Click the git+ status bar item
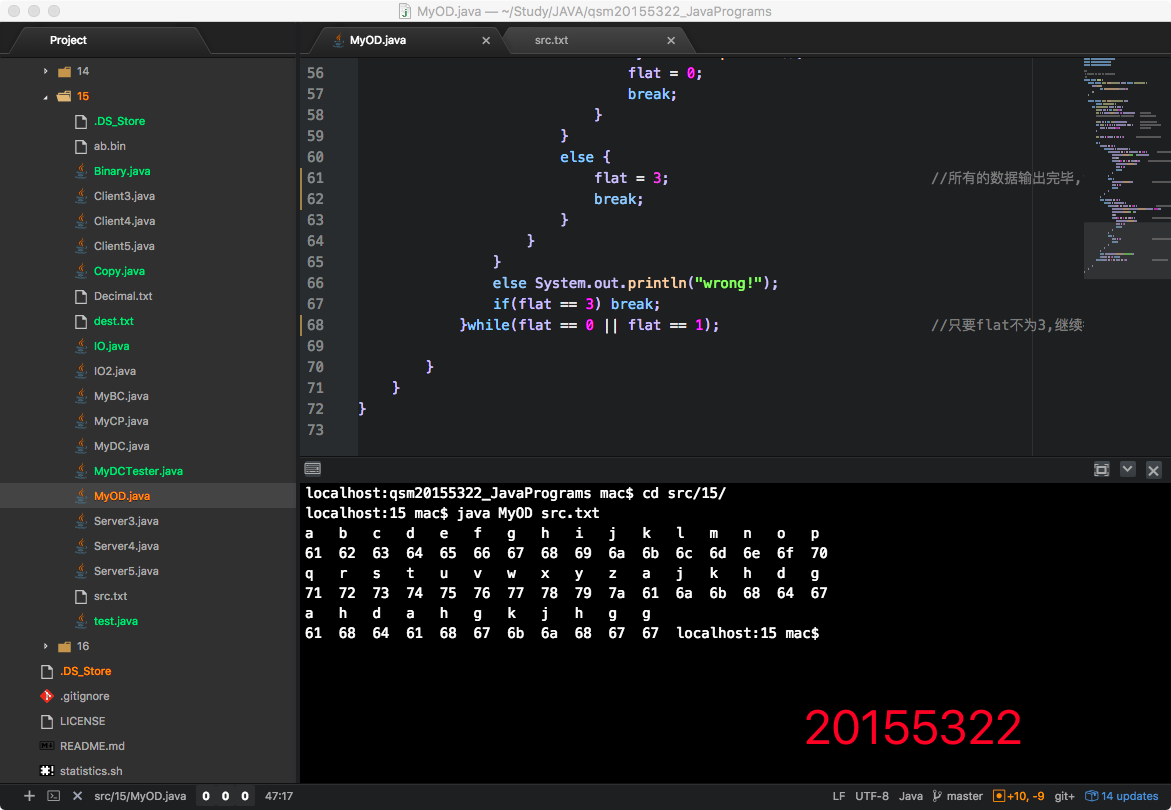The image size is (1171, 810). click(1064, 796)
